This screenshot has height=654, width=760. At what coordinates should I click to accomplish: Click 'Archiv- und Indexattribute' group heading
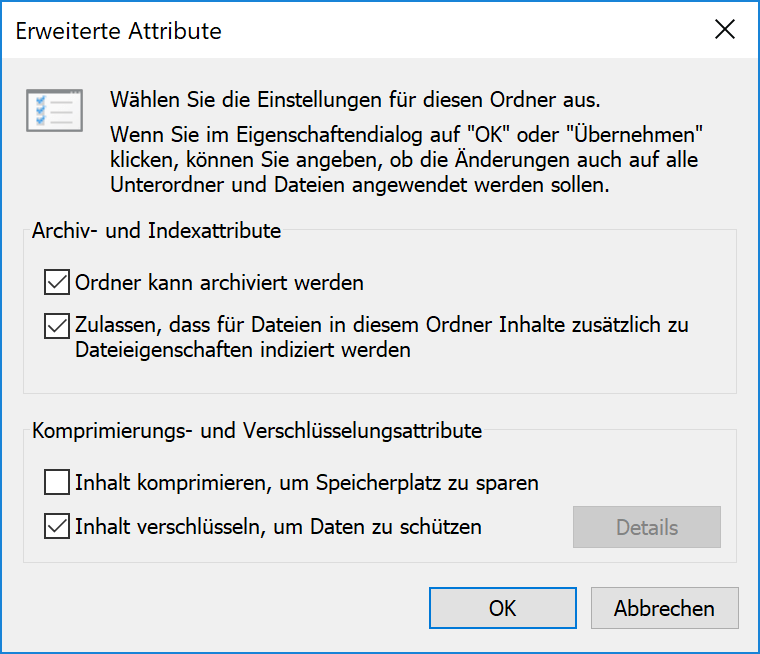156,231
